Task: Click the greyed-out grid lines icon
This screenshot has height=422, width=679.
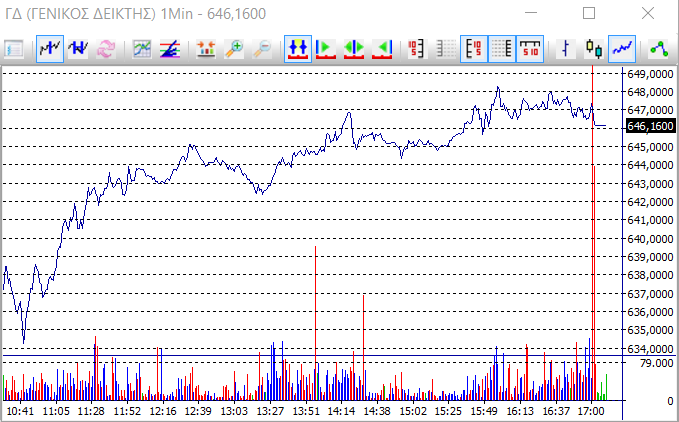Action: click(x=446, y=49)
